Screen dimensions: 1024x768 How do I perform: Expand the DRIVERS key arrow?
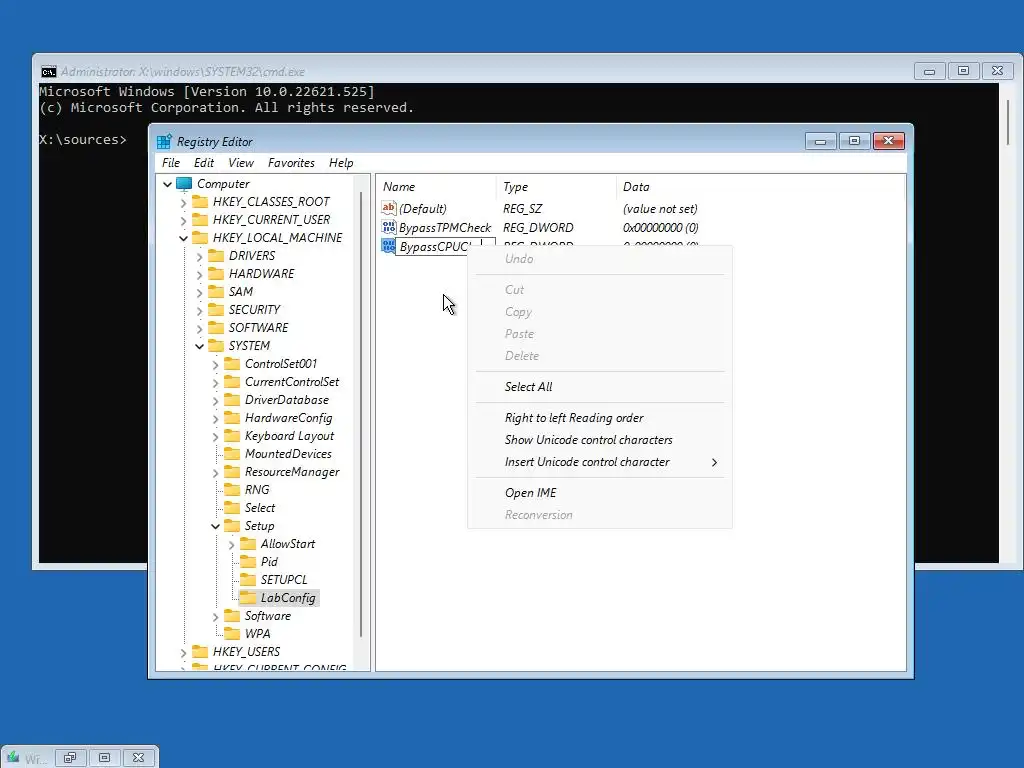199,257
